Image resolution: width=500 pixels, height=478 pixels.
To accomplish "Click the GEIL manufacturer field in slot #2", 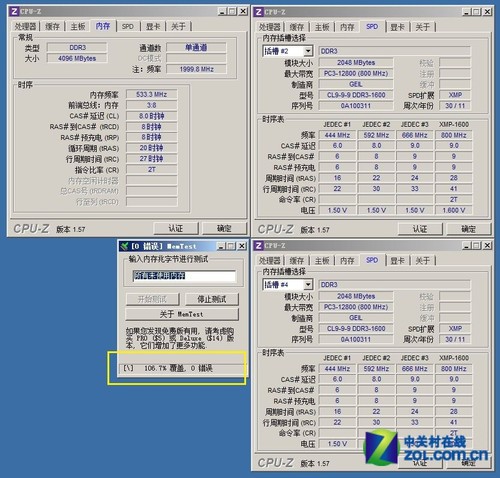I will point(356,84).
